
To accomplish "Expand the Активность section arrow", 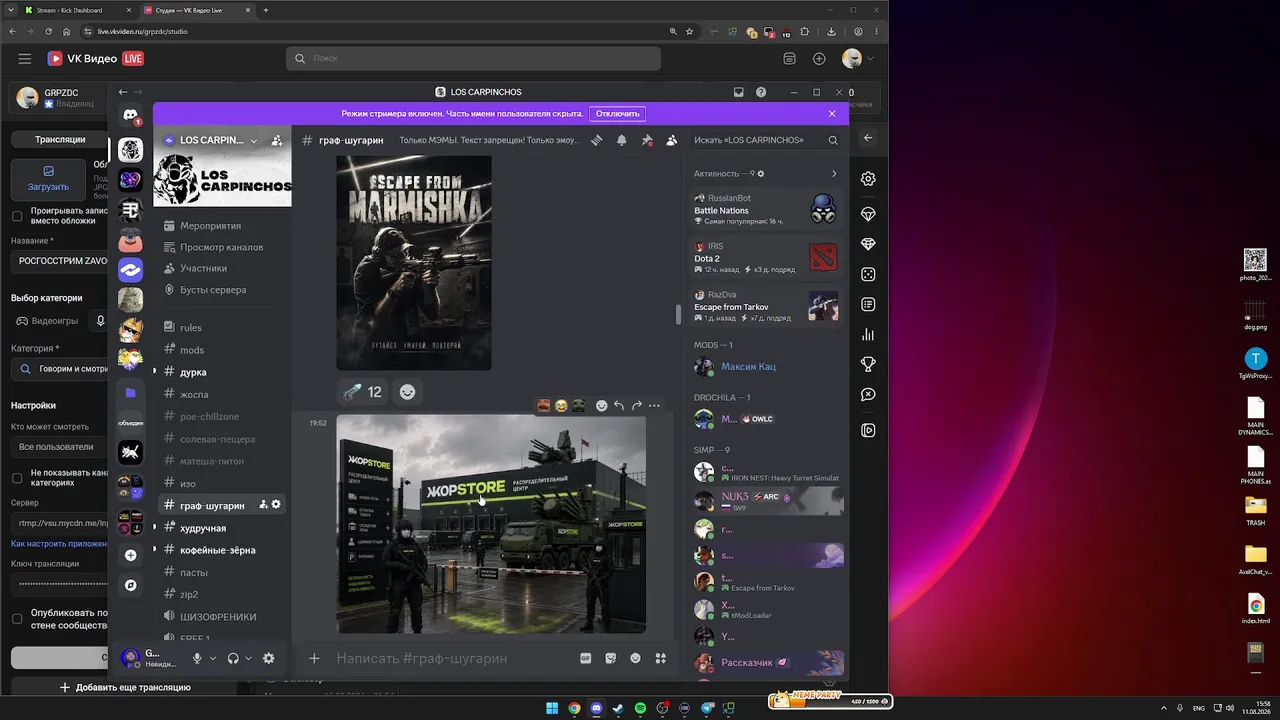I will (834, 174).
